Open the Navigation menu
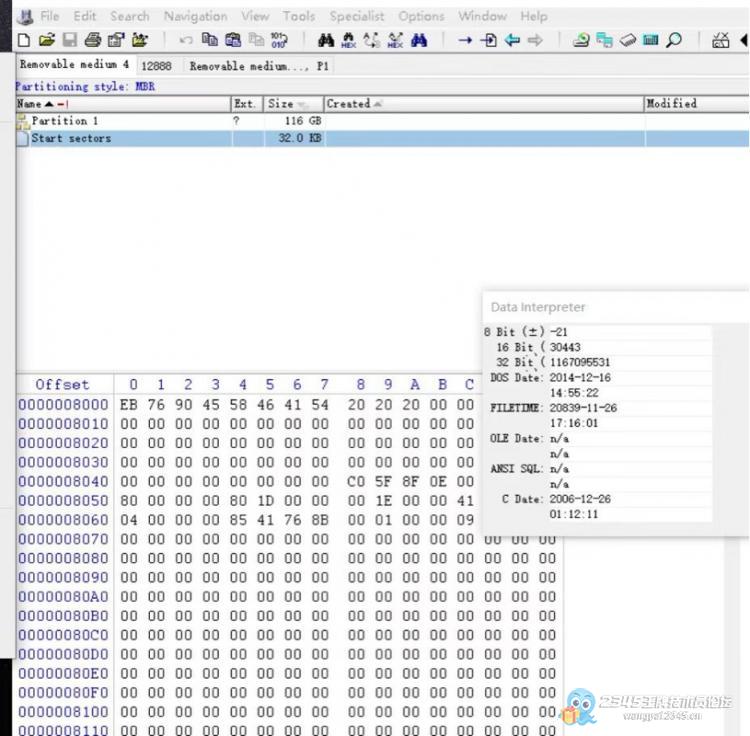Screen dimensions: 750x736 (195, 16)
